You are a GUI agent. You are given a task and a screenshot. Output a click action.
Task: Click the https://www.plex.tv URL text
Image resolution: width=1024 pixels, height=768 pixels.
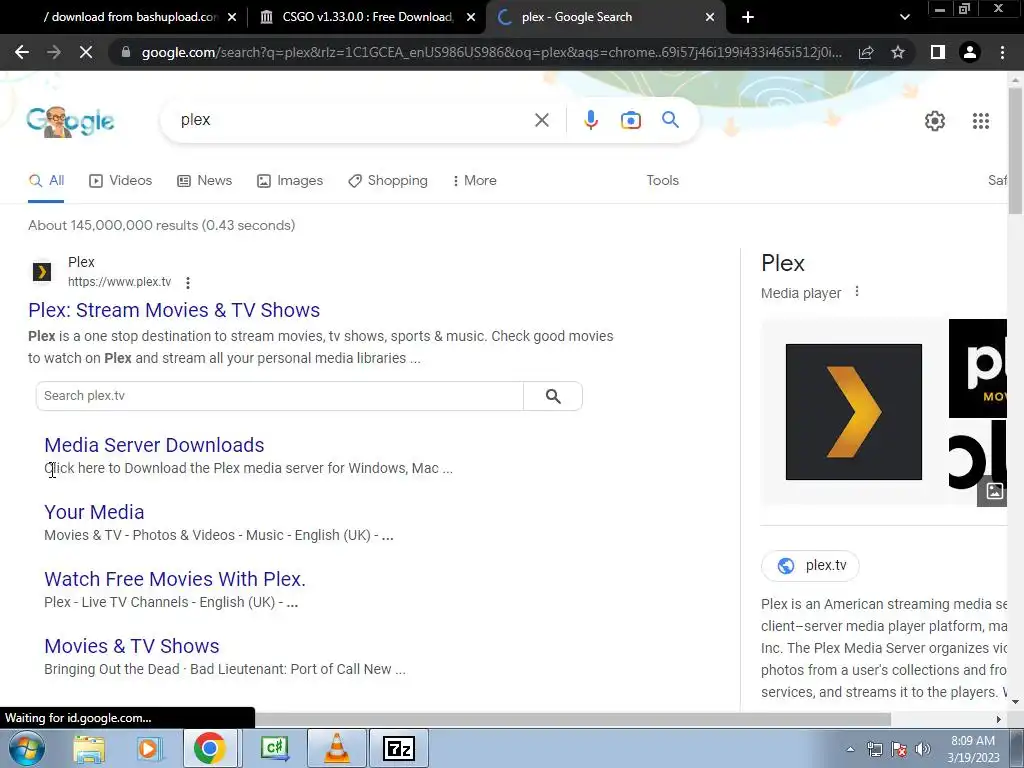120,282
